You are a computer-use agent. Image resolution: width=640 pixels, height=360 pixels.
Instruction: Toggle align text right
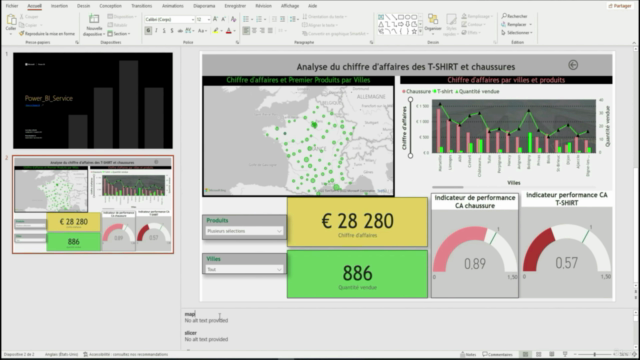(x=262, y=31)
